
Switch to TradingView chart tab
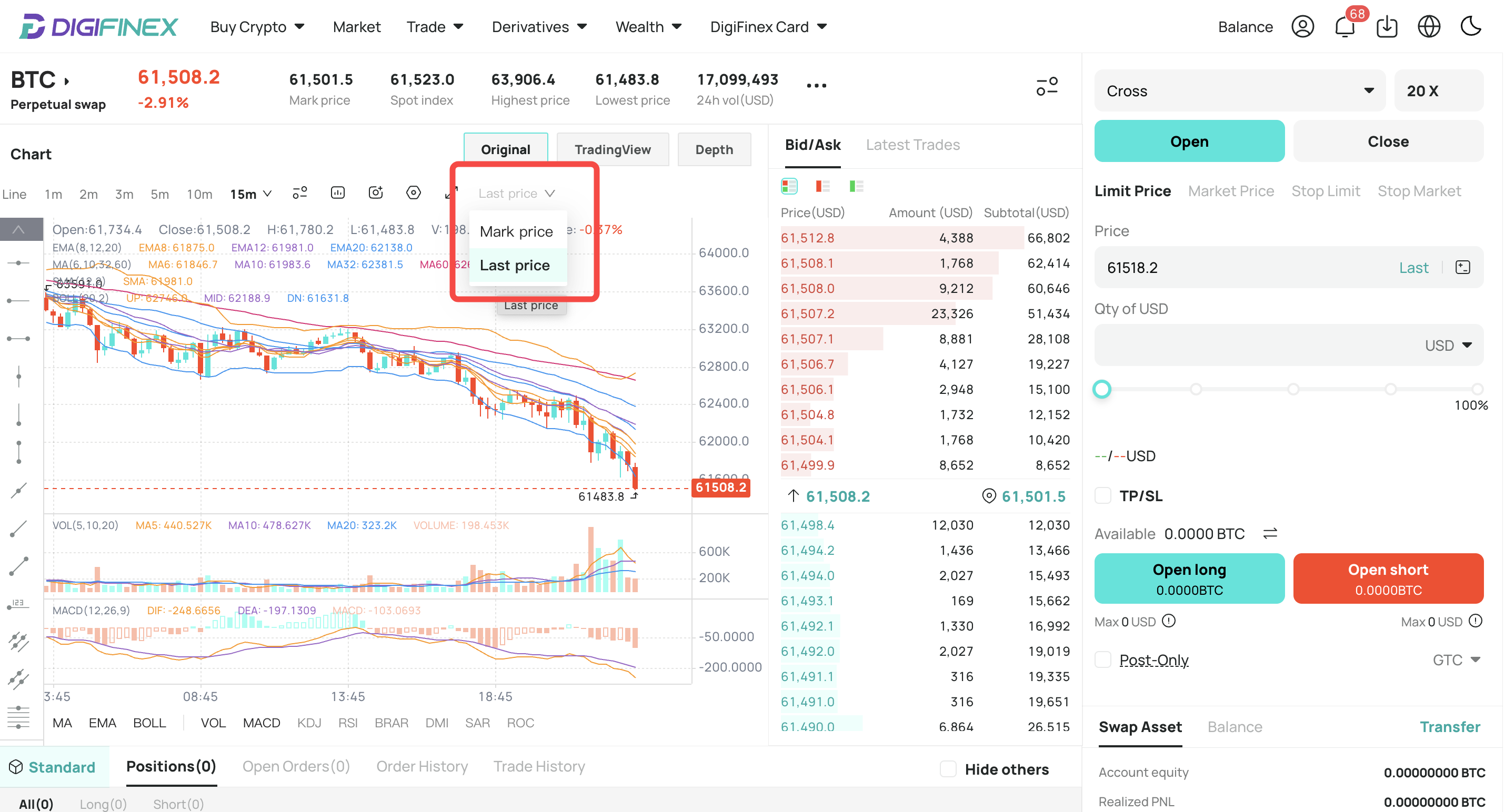613,149
